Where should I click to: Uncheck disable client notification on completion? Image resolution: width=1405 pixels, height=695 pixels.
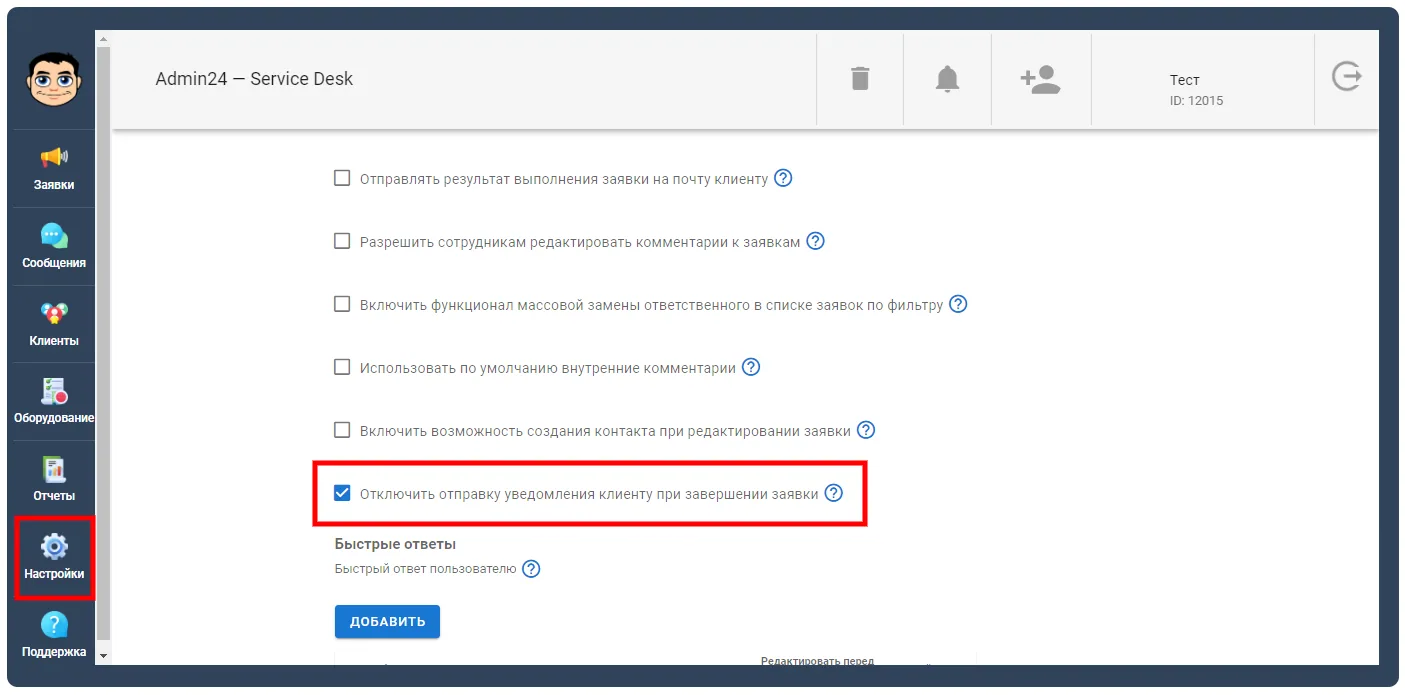(342, 493)
